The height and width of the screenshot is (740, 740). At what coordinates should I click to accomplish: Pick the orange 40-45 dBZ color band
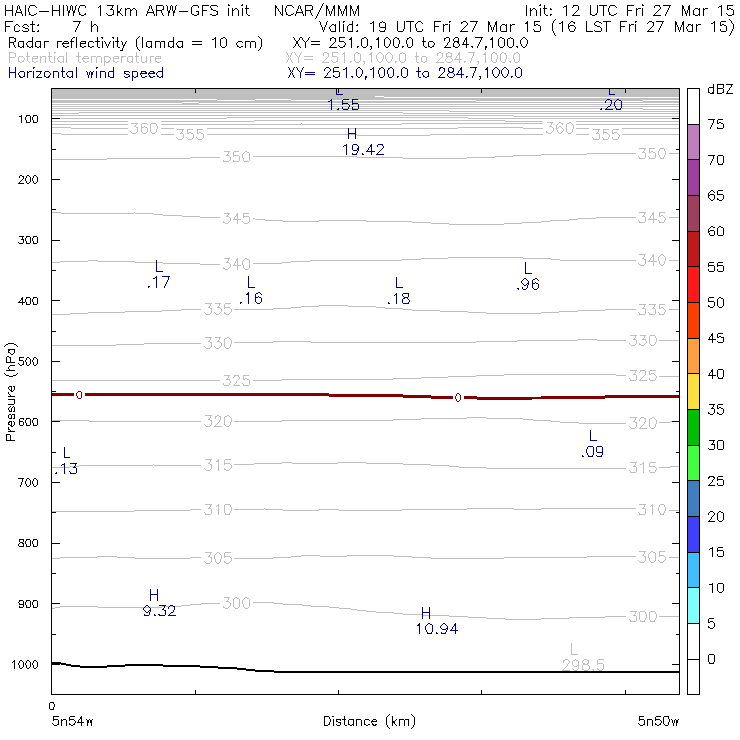click(x=693, y=356)
